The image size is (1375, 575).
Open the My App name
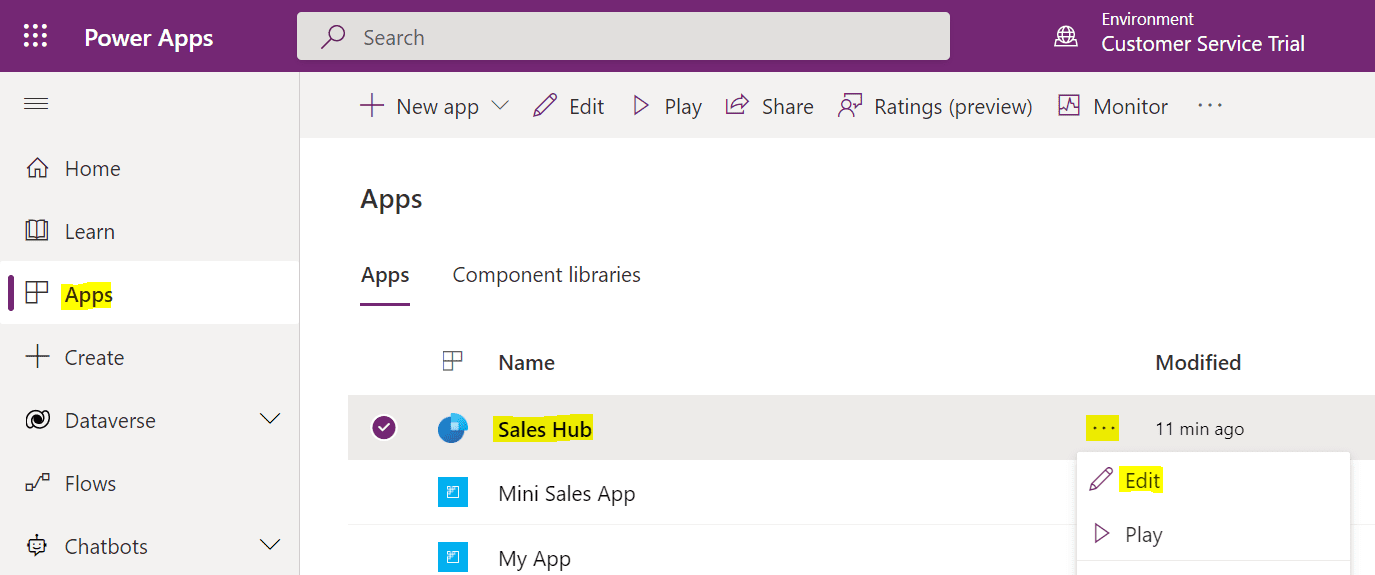[535, 559]
